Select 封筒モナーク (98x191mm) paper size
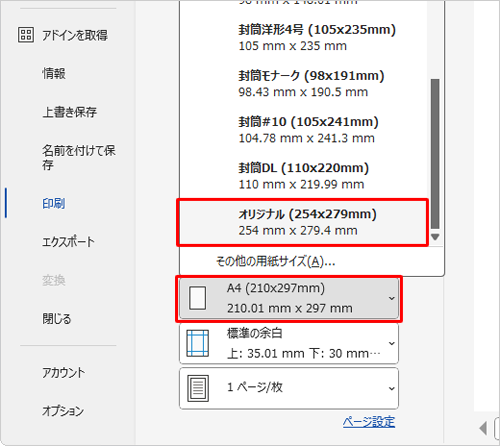The image size is (500, 446). 304,84
